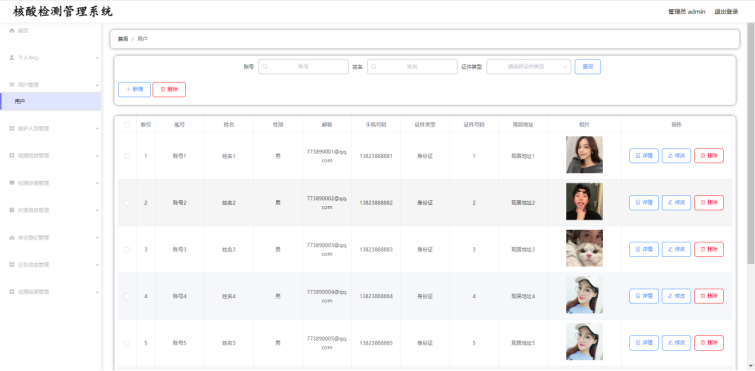Screen dimensions: 755x371
Task: Open 详情 for the 账号4 row
Action: coord(644,296)
